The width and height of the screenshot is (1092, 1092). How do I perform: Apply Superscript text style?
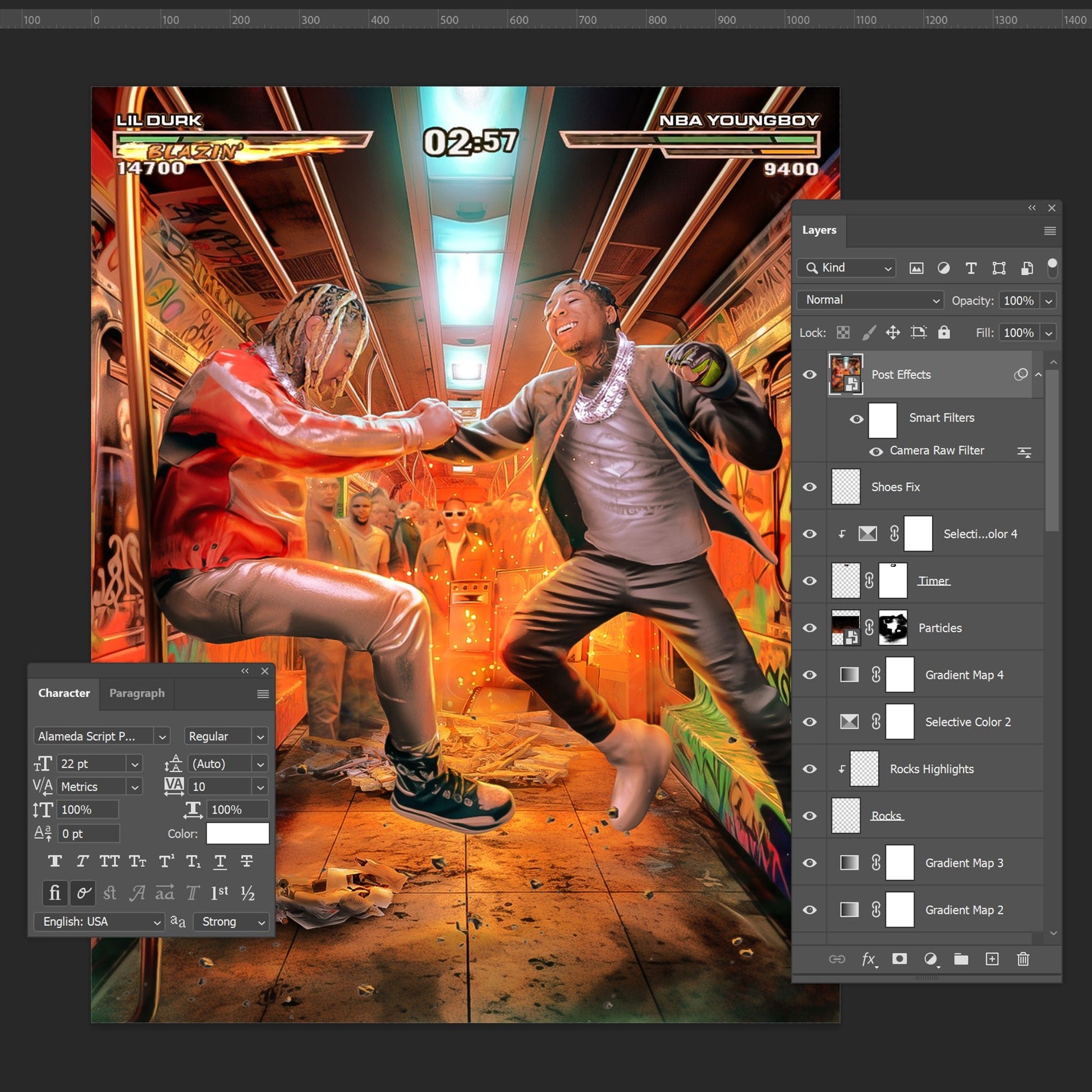pos(166,861)
